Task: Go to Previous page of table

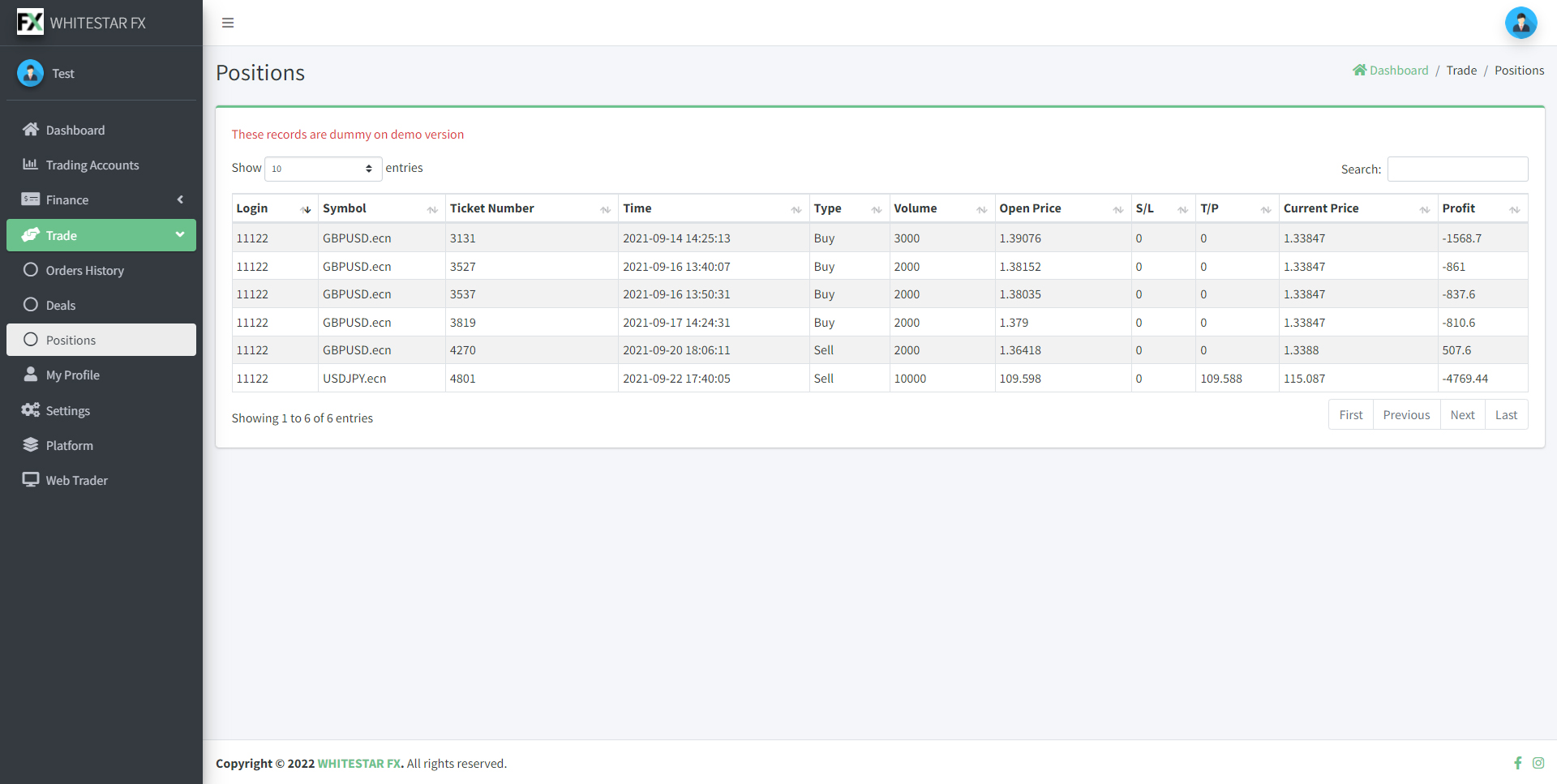Action: click(x=1406, y=414)
